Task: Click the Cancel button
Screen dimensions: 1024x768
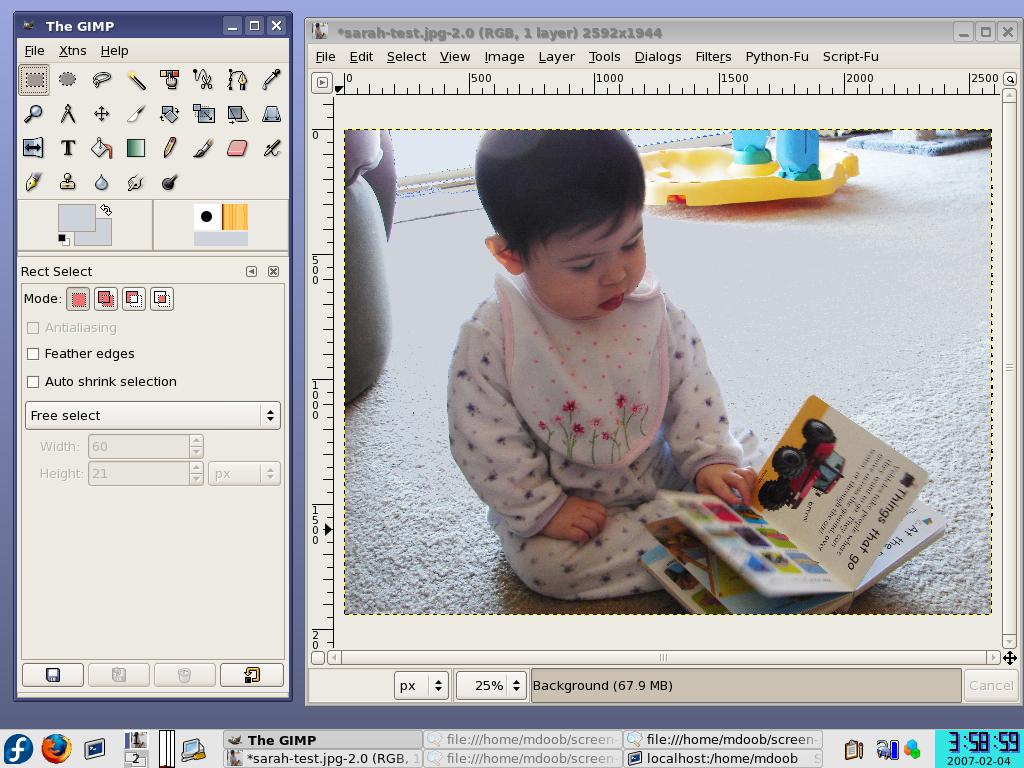Action: [x=990, y=685]
